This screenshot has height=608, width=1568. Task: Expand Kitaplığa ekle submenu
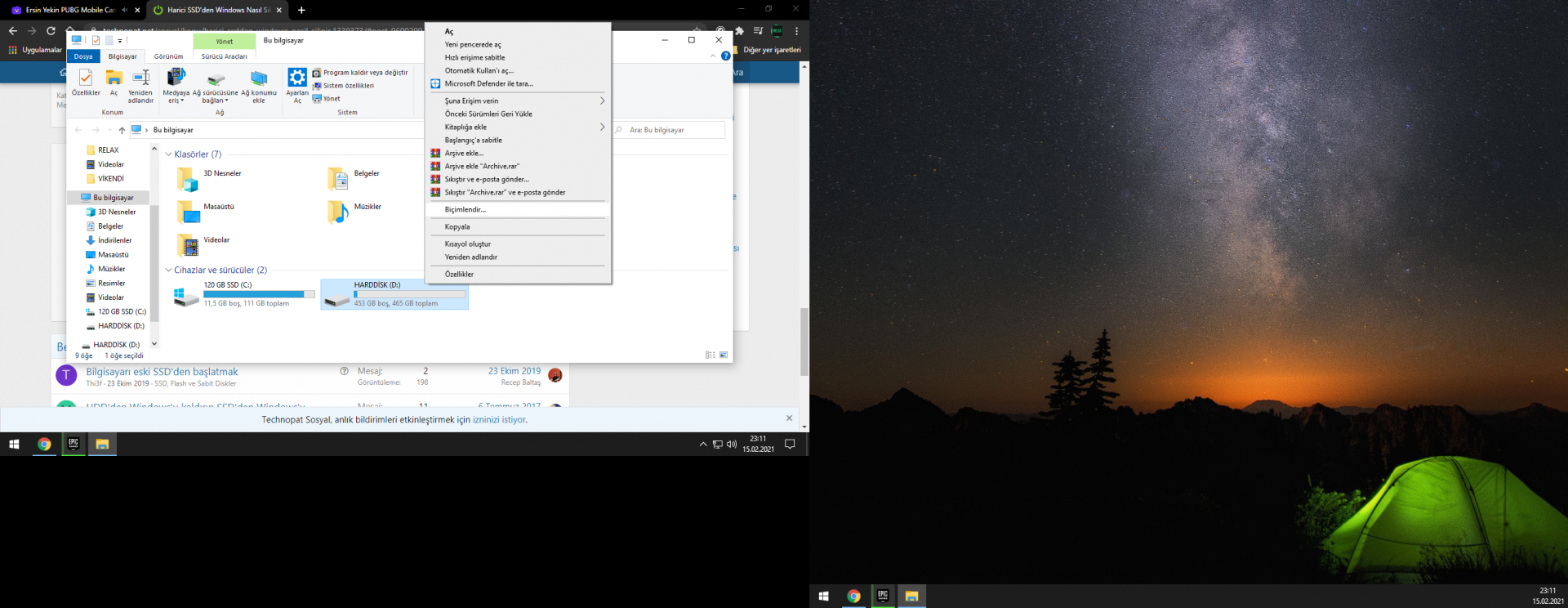coord(518,127)
